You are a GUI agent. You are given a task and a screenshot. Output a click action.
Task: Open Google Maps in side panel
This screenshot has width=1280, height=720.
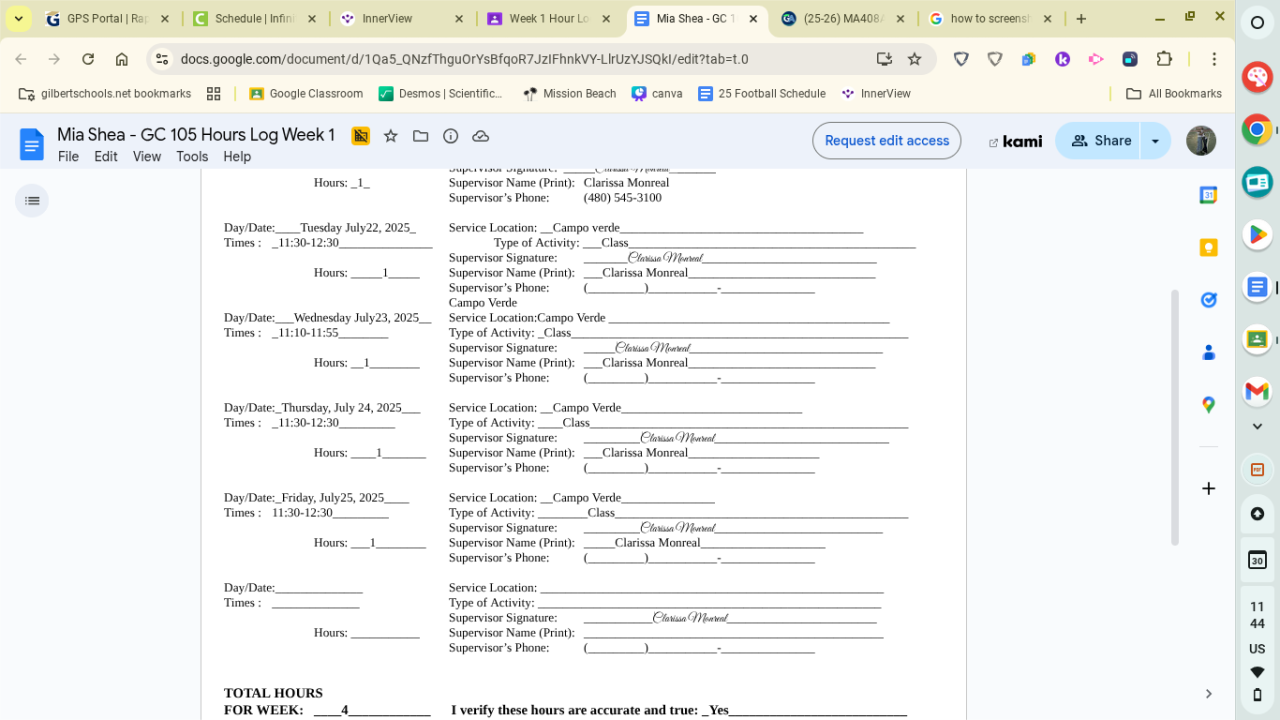click(1208, 404)
